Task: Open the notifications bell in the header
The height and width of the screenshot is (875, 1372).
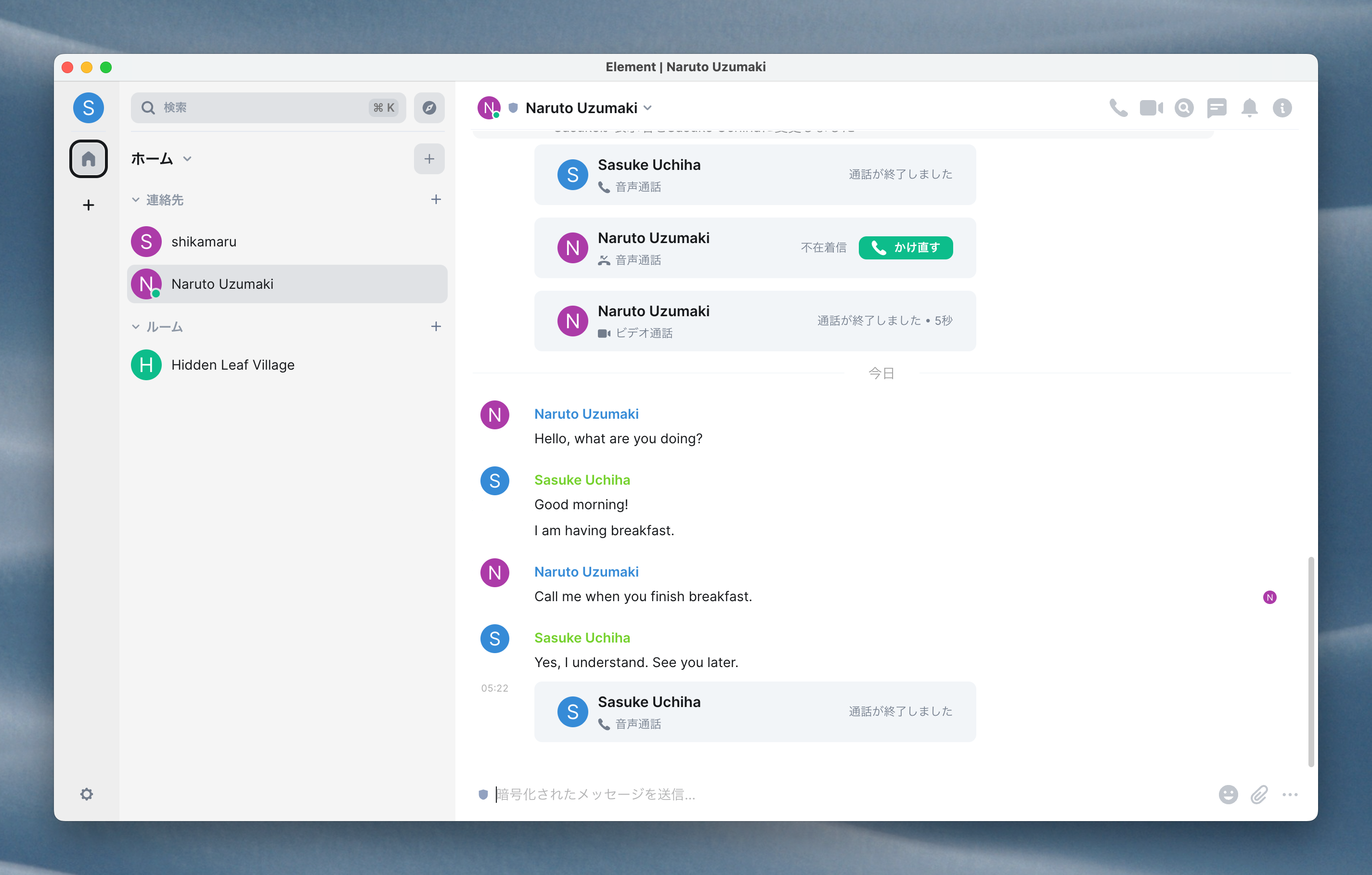Action: point(1250,108)
